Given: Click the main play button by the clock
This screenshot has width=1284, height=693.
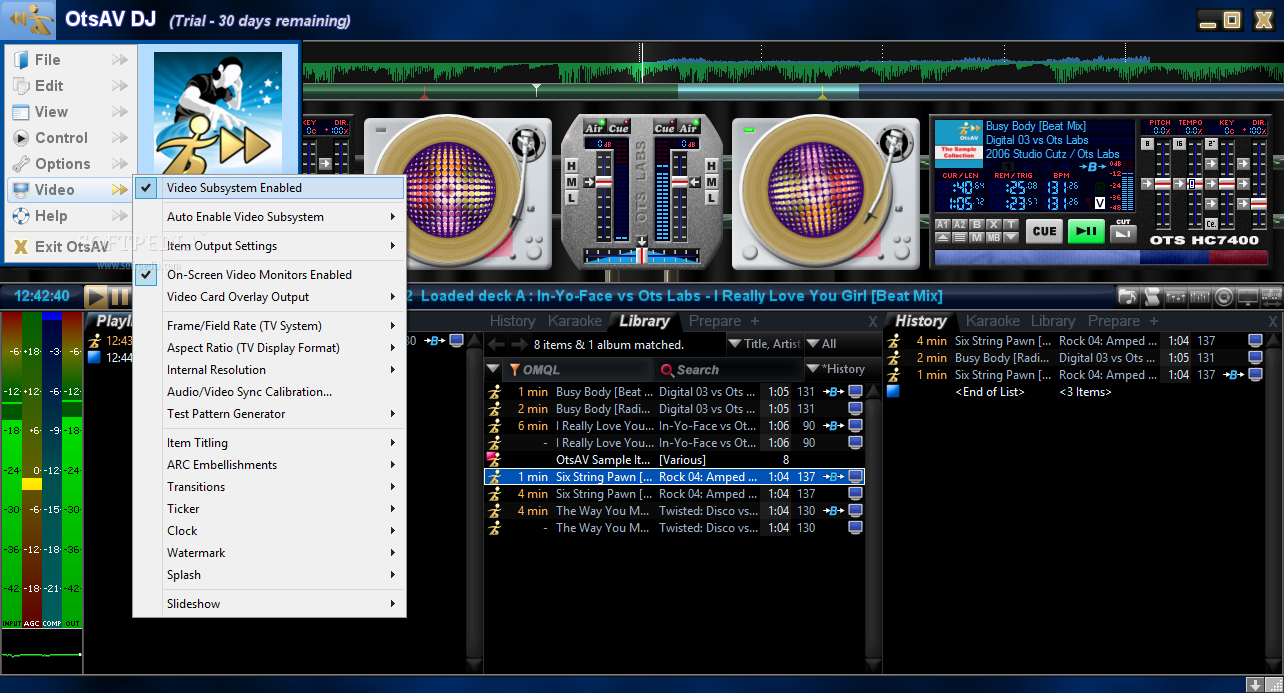Looking at the screenshot, I should tap(97, 296).
